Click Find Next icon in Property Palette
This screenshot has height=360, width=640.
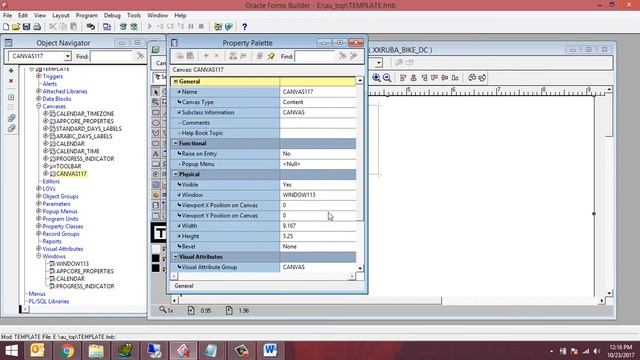click(342, 56)
